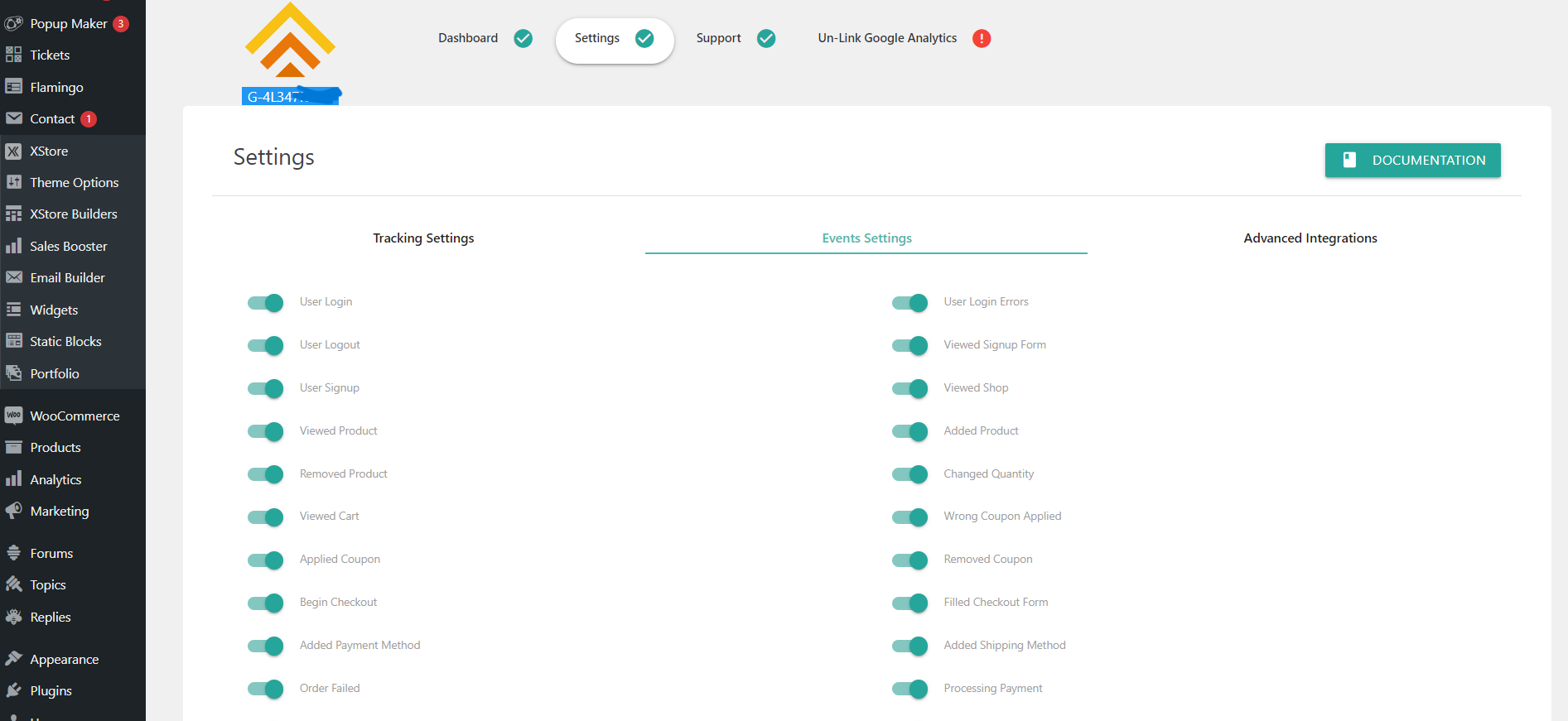Toggle User Login event tracking
This screenshot has height=721, width=1568.
coord(265,302)
